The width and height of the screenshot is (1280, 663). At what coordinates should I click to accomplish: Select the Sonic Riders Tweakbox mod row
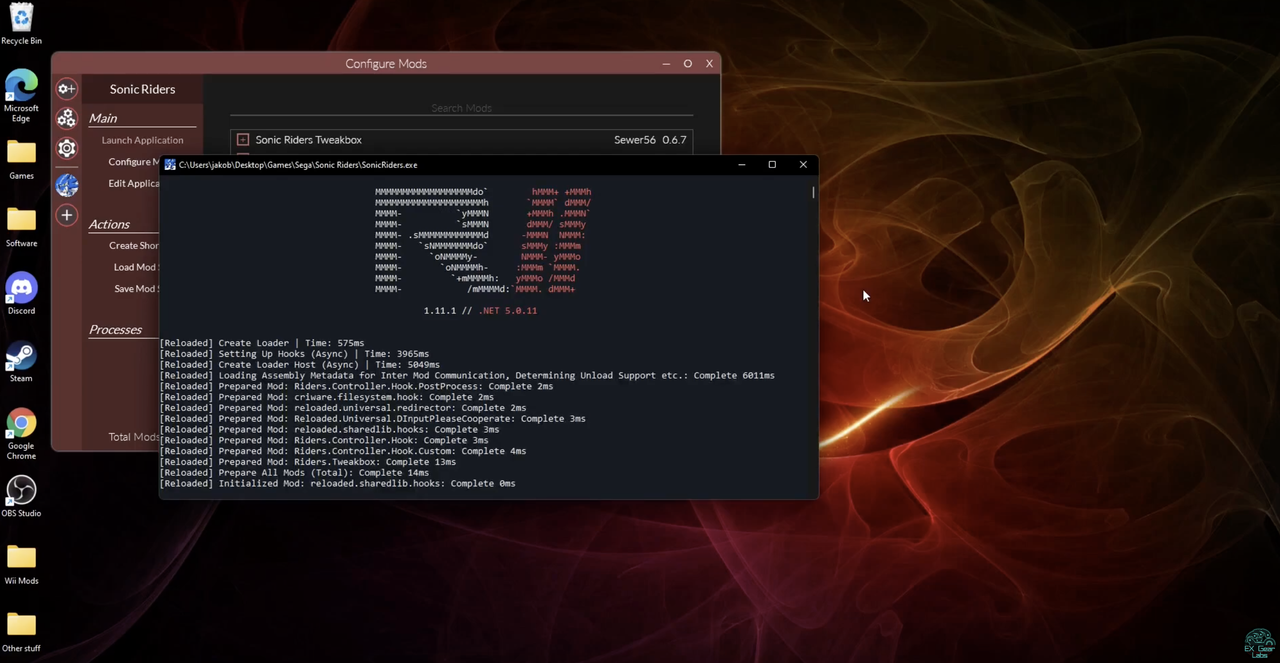pyautogui.click(x=461, y=140)
